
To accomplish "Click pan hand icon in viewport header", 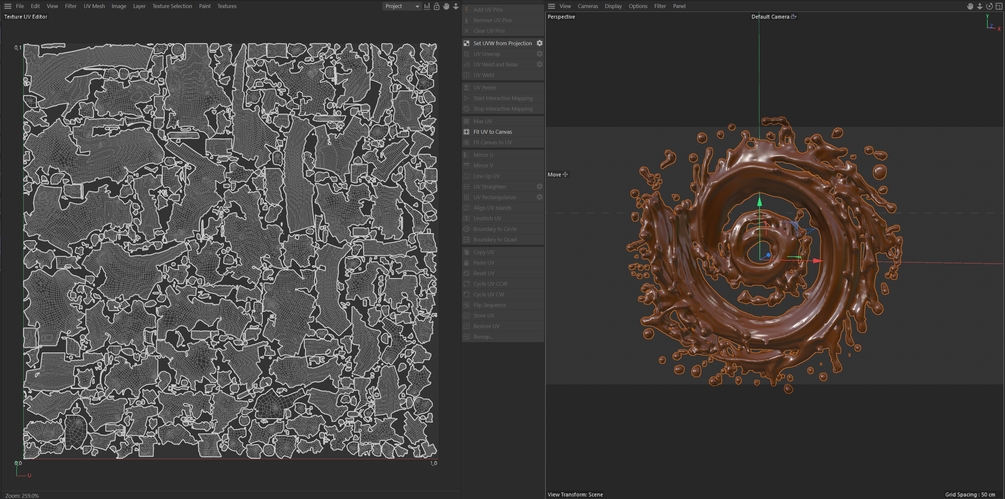I will point(970,6).
